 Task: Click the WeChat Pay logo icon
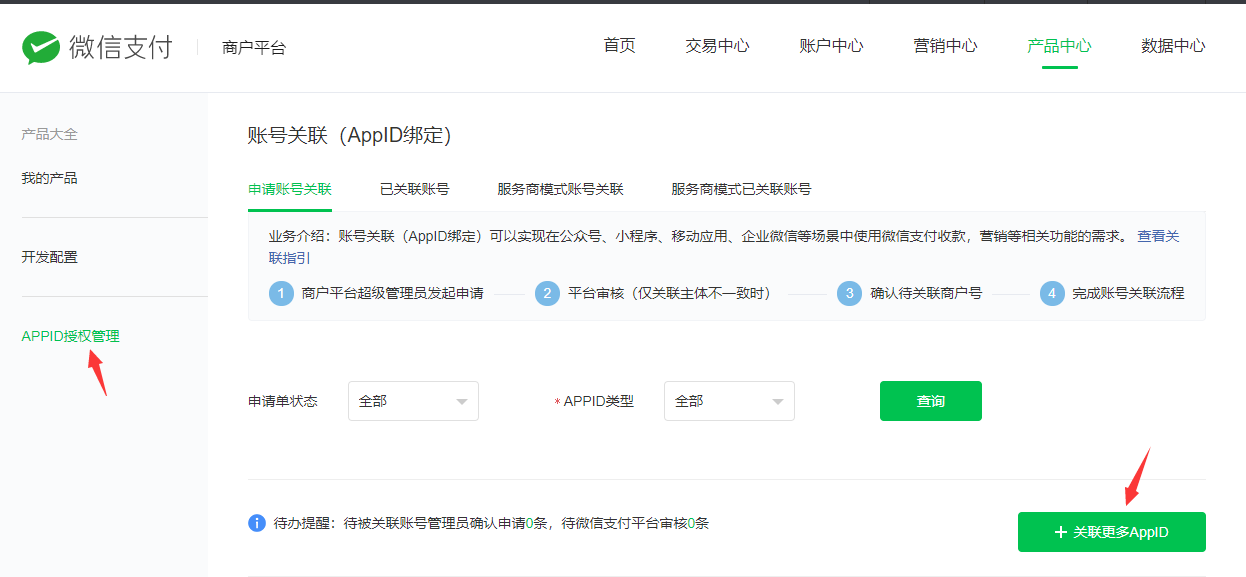(x=42, y=47)
